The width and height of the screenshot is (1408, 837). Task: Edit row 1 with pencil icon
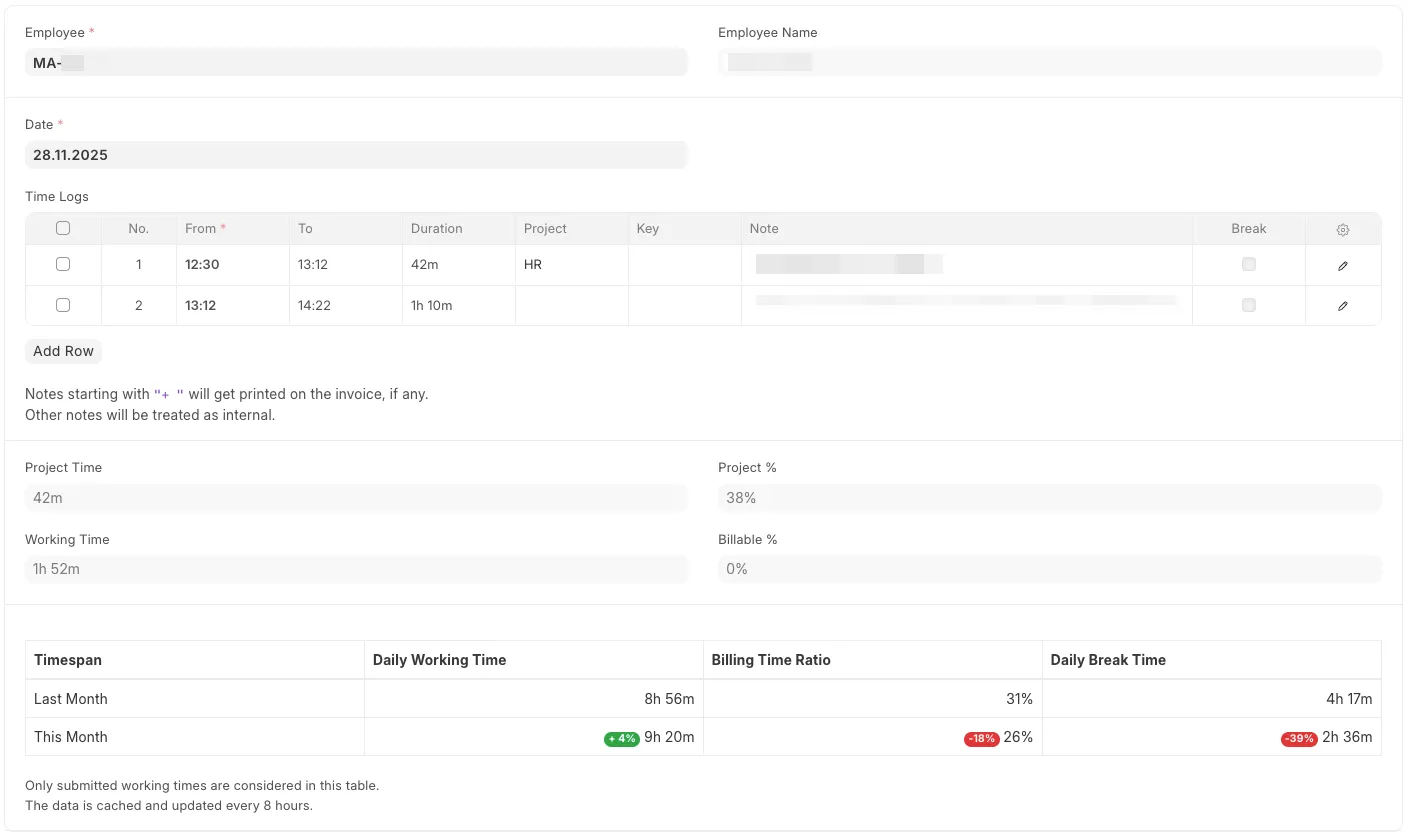1342,265
